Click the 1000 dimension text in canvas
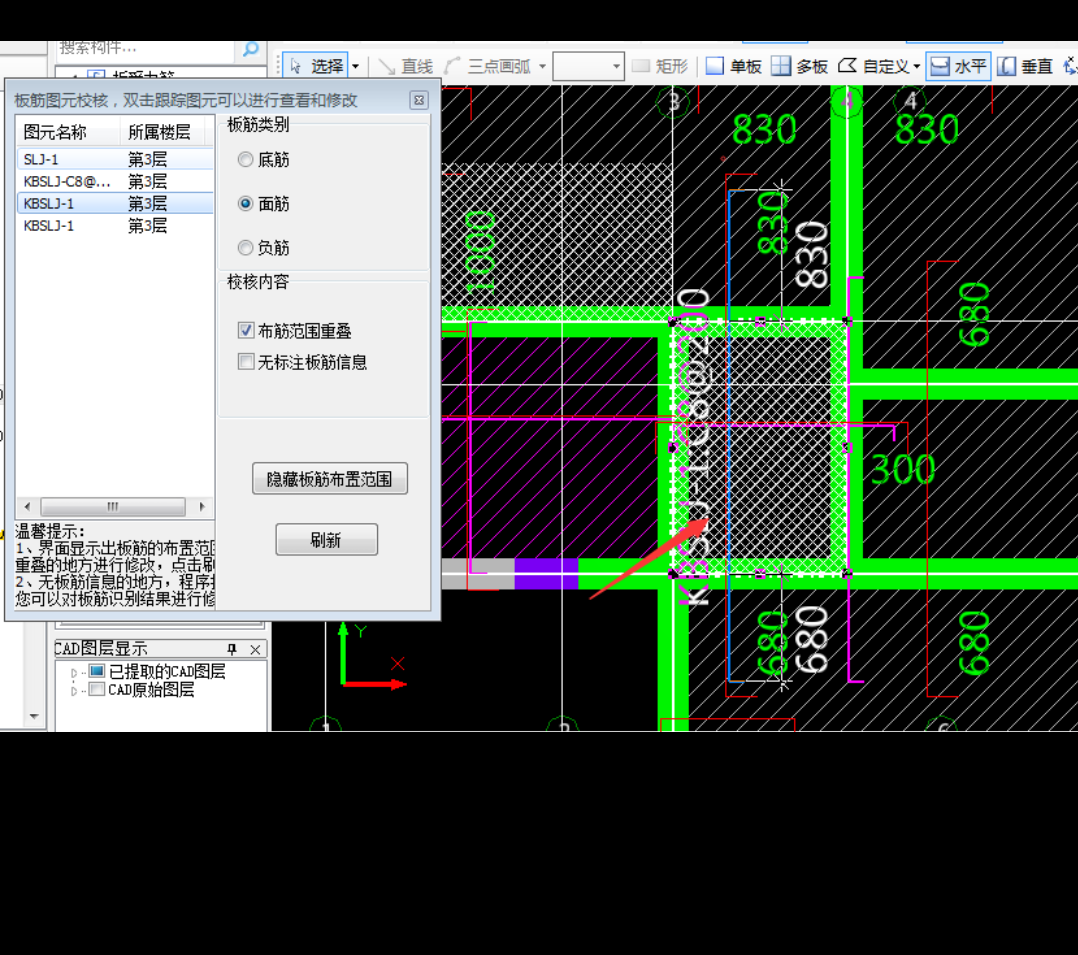This screenshot has height=955, width=1078. click(480, 252)
